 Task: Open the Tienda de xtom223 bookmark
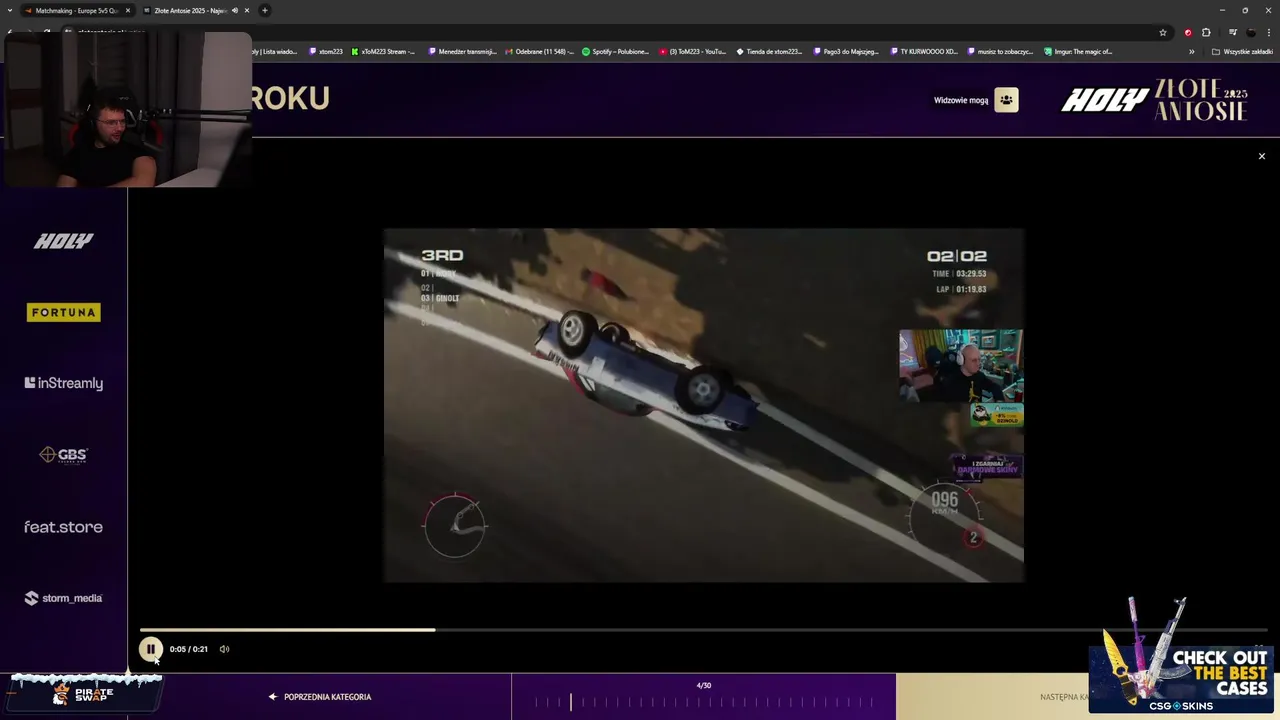[770, 51]
